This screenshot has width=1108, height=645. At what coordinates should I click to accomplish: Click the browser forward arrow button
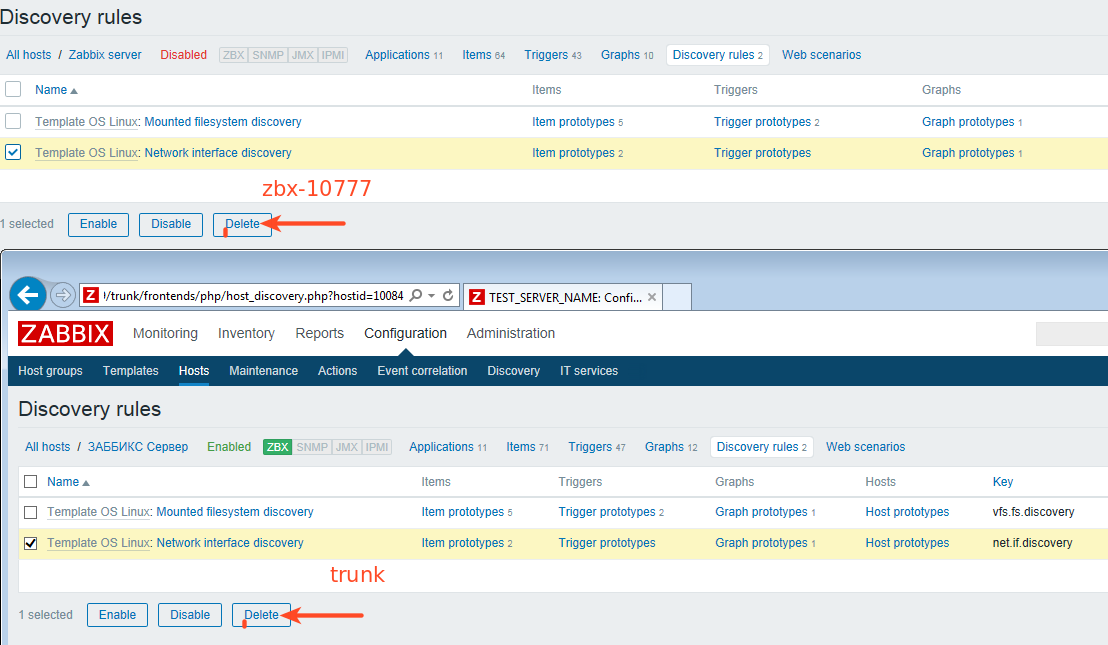(63, 295)
